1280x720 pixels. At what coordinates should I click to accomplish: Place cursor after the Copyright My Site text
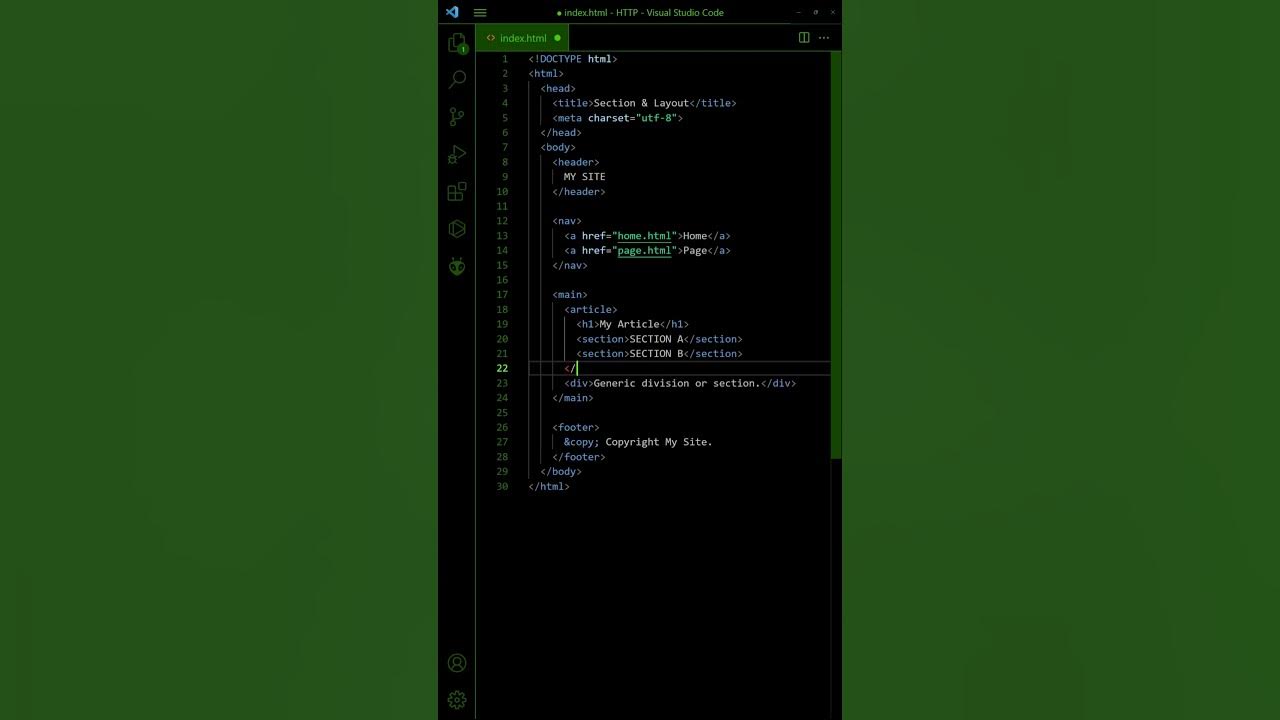[713, 442]
